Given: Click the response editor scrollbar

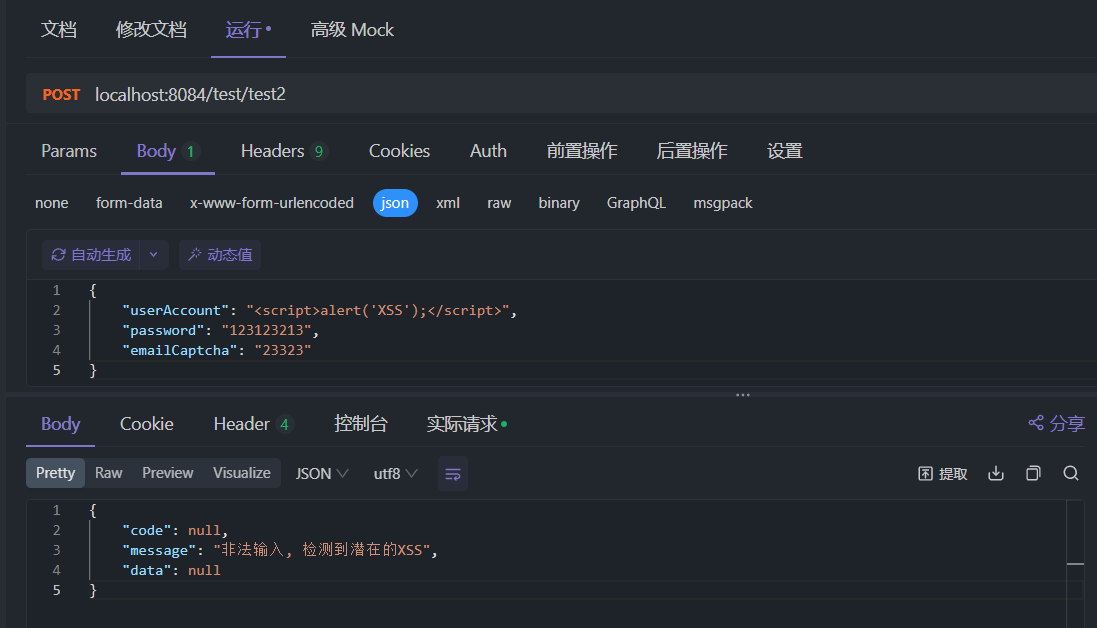Looking at the screenshot, I should [1075, 563].
